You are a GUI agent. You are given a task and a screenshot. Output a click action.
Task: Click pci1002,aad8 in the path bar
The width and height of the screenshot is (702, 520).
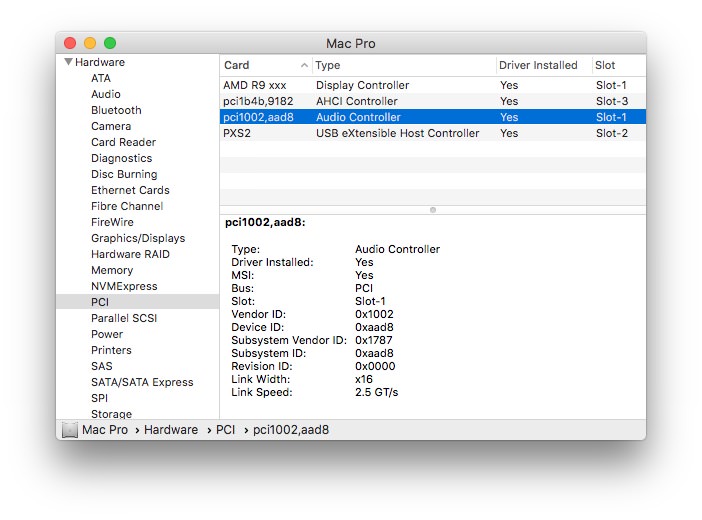pyautogui.click(x=291, y=430)
